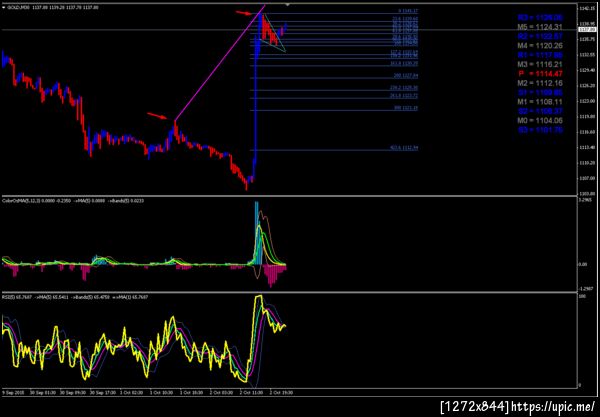
Task: Click the blue R3 resistance label
Action: (540, 18)
